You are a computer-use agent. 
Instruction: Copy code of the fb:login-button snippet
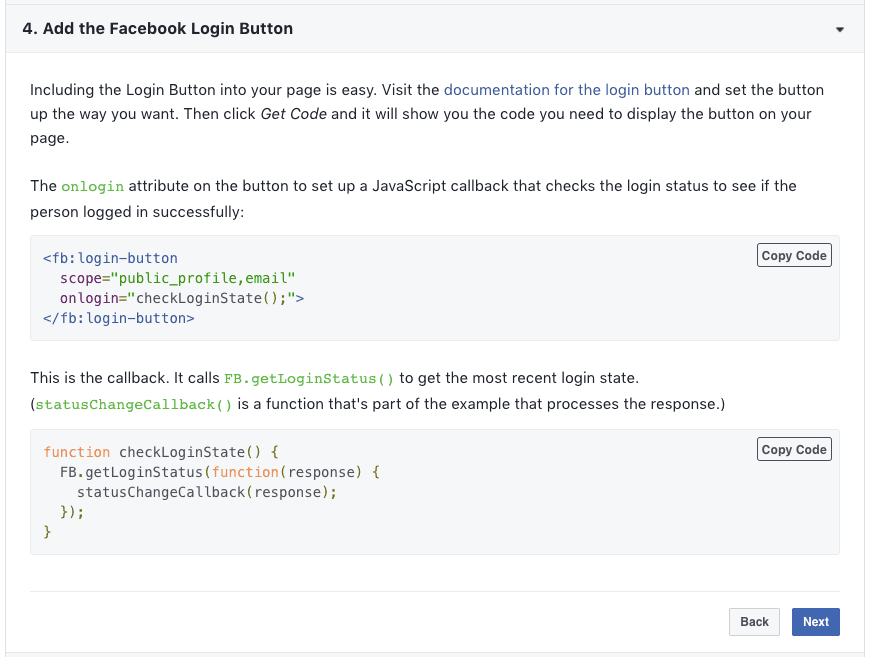[x=794, y=255]
